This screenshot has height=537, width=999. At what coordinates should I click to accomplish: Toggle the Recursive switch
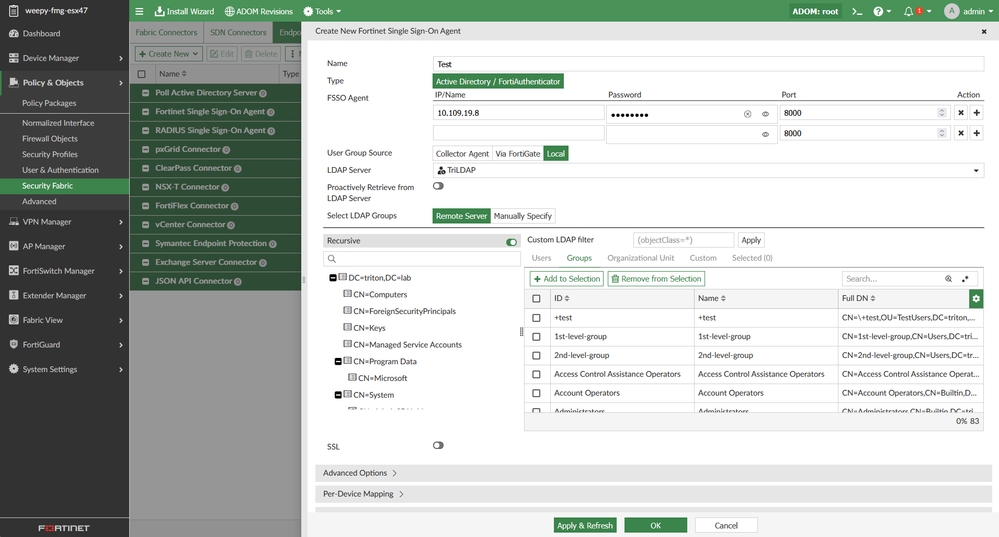pyautogui.click(x=512, y=241)
